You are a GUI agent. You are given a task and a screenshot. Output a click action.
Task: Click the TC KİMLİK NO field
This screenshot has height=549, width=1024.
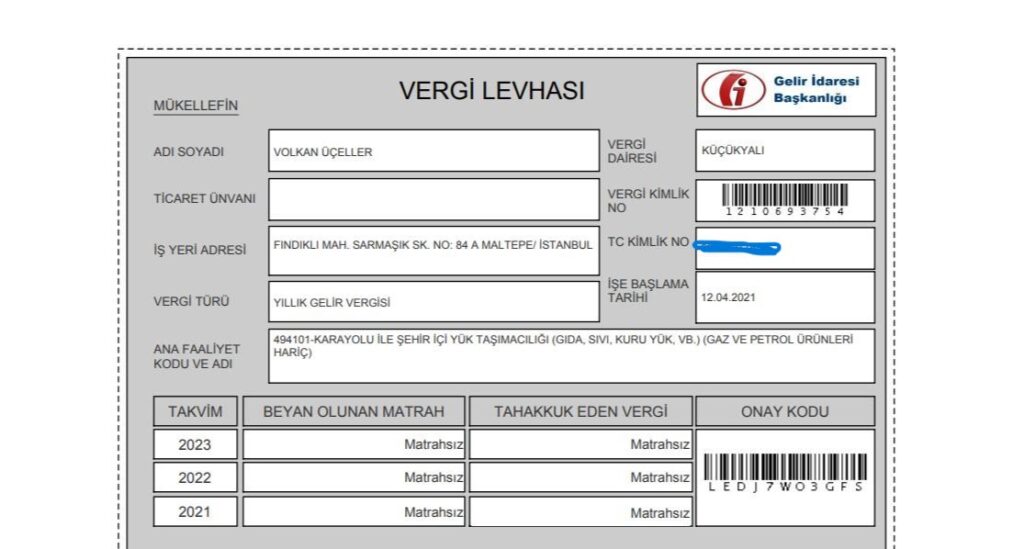click(x=785, y=249)
